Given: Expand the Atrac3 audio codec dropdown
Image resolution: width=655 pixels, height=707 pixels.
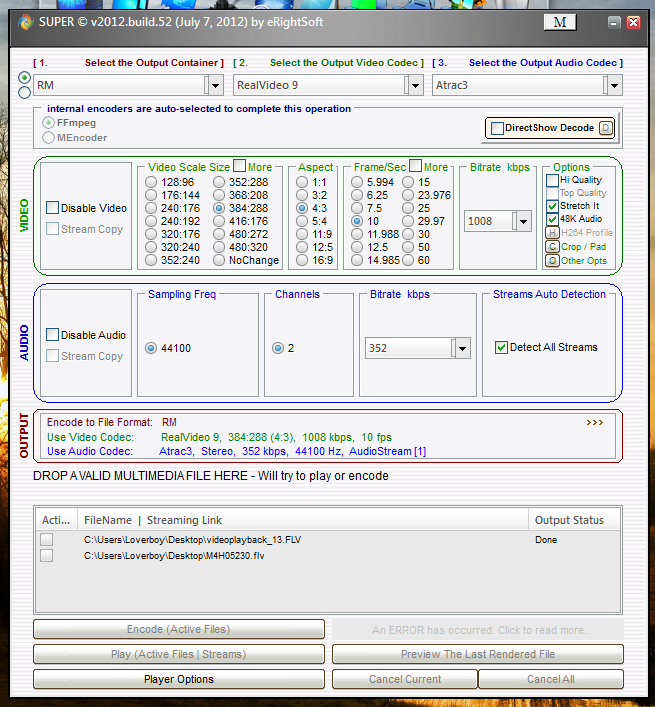Looking at the screenshot, I should (x=613, y=86).
